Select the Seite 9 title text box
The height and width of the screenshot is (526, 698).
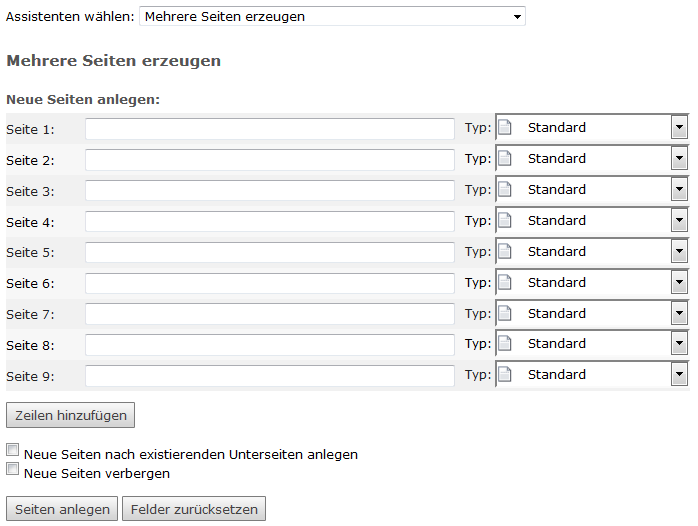[269, 377]
